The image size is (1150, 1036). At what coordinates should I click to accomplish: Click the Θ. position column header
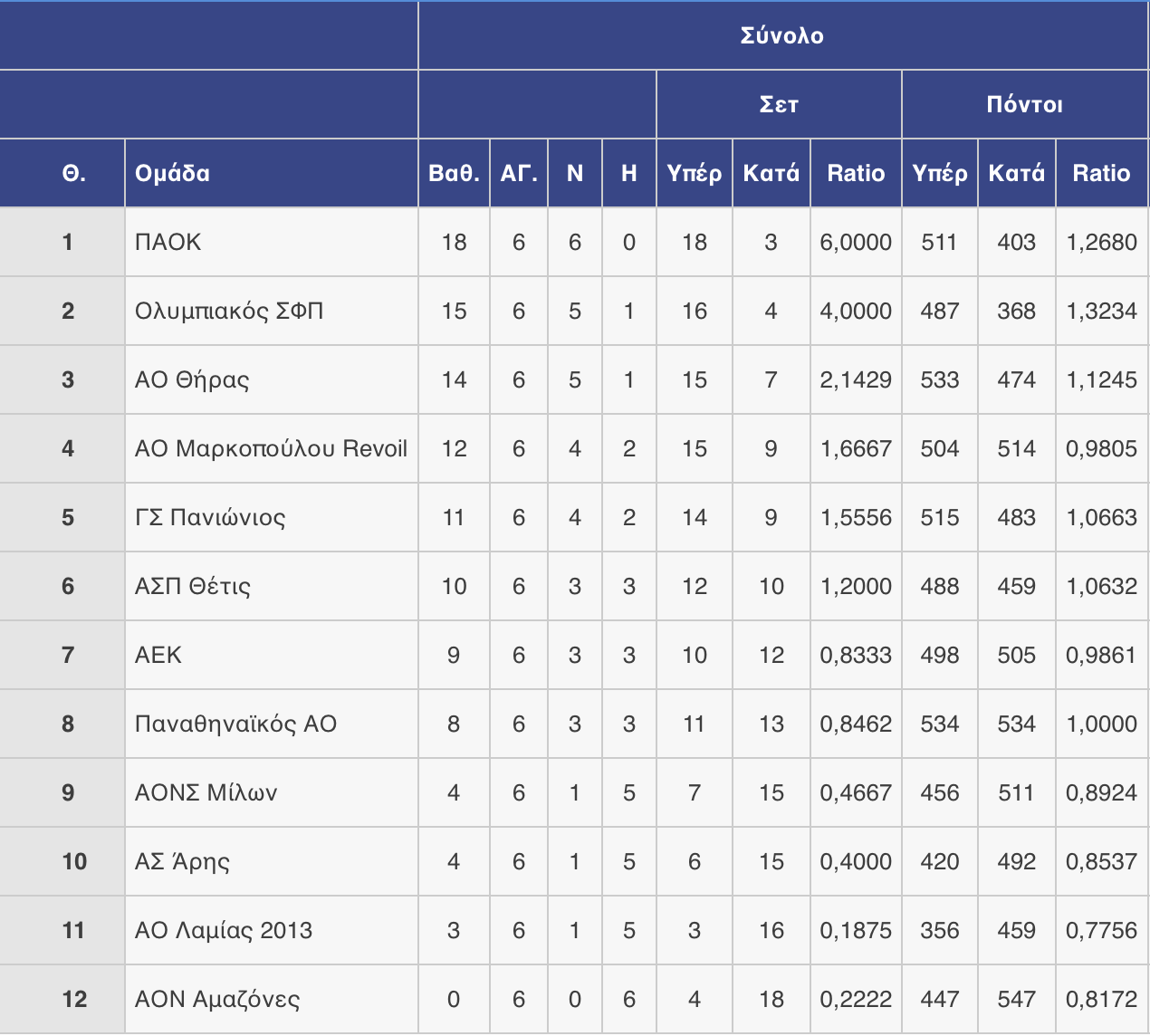74,173
